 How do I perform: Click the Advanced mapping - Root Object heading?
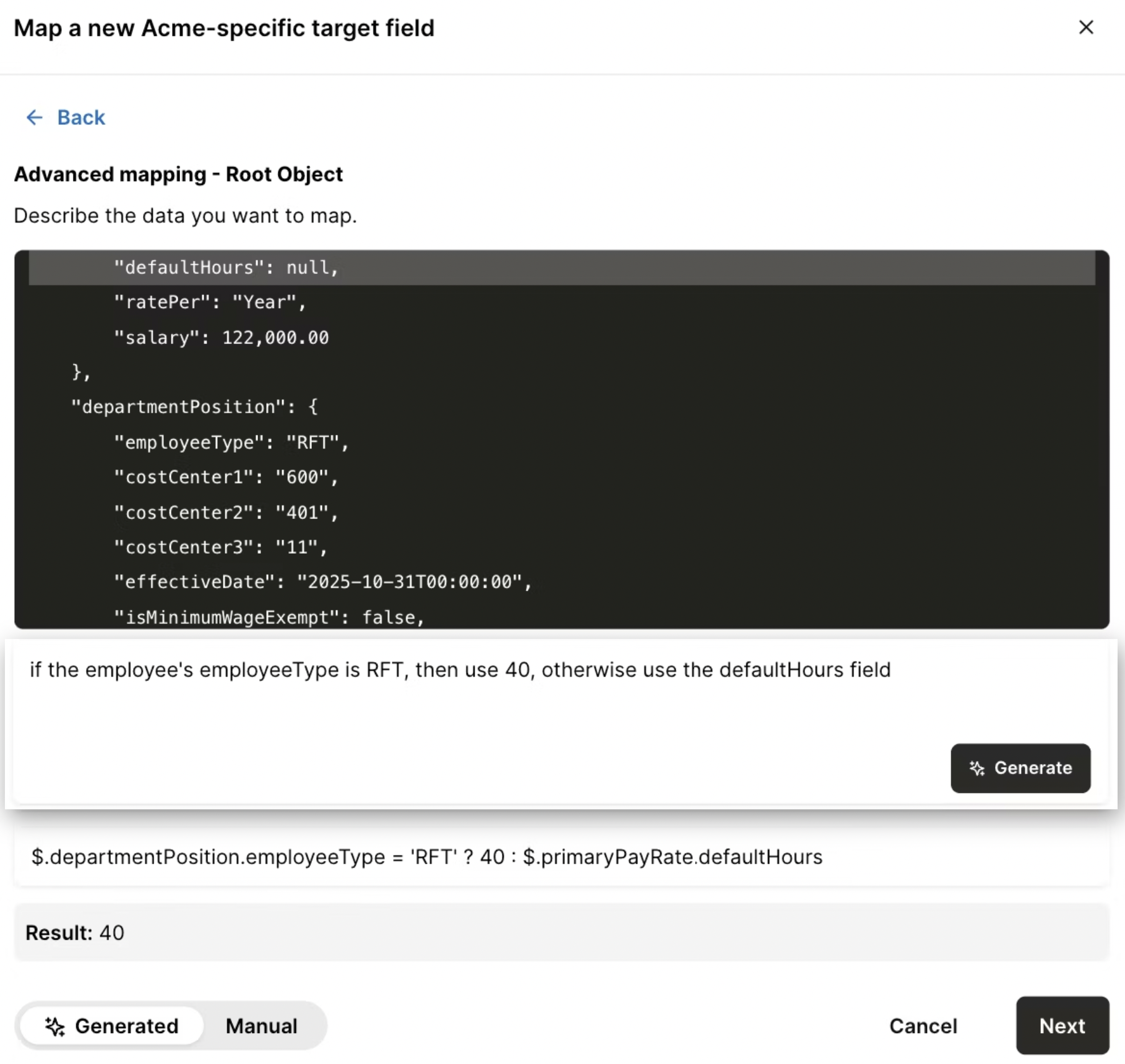point(178,174)
